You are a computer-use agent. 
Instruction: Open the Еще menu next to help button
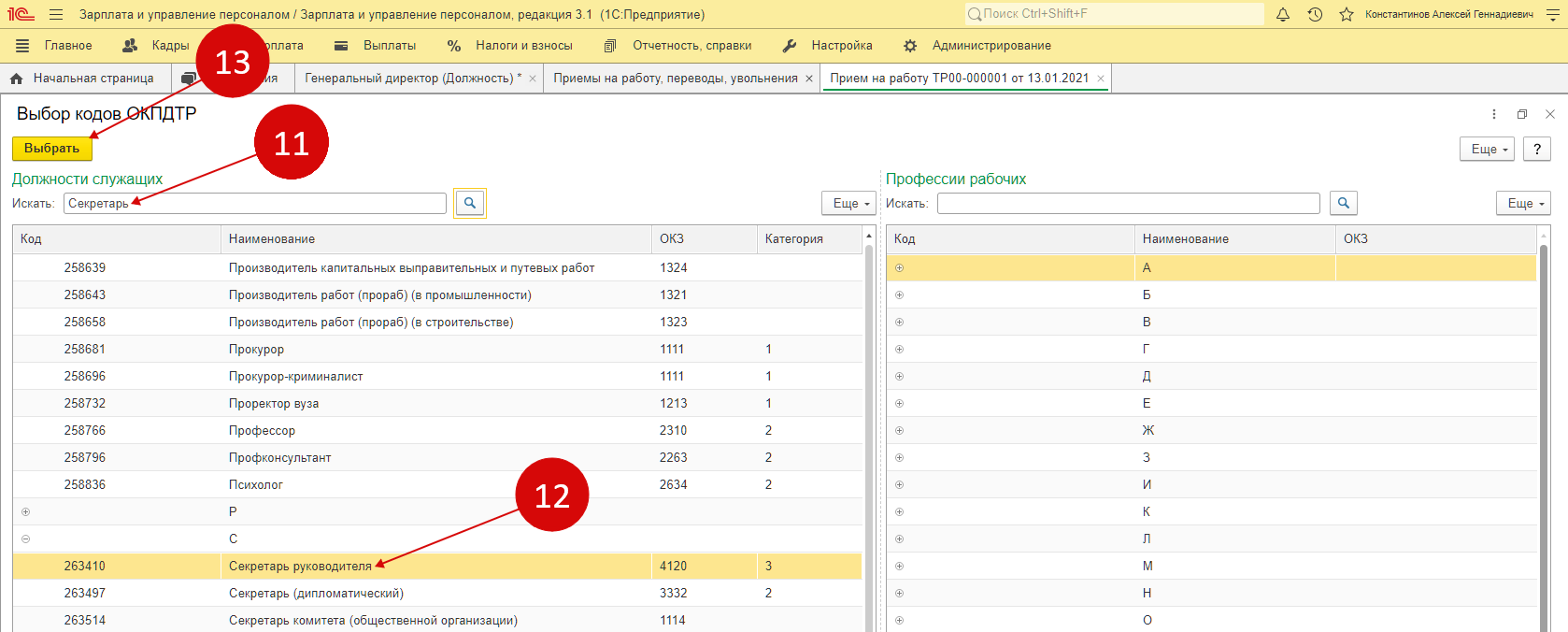(1487, 149)
